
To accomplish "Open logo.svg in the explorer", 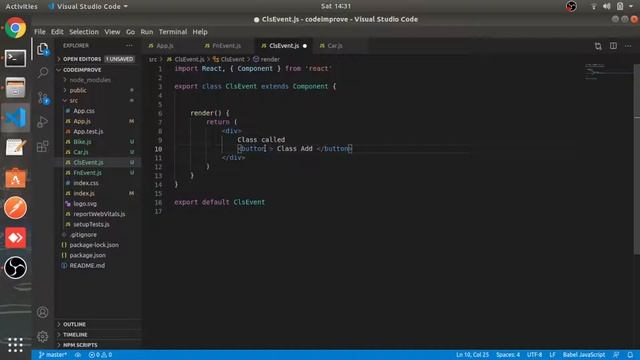I will (98, 204).
